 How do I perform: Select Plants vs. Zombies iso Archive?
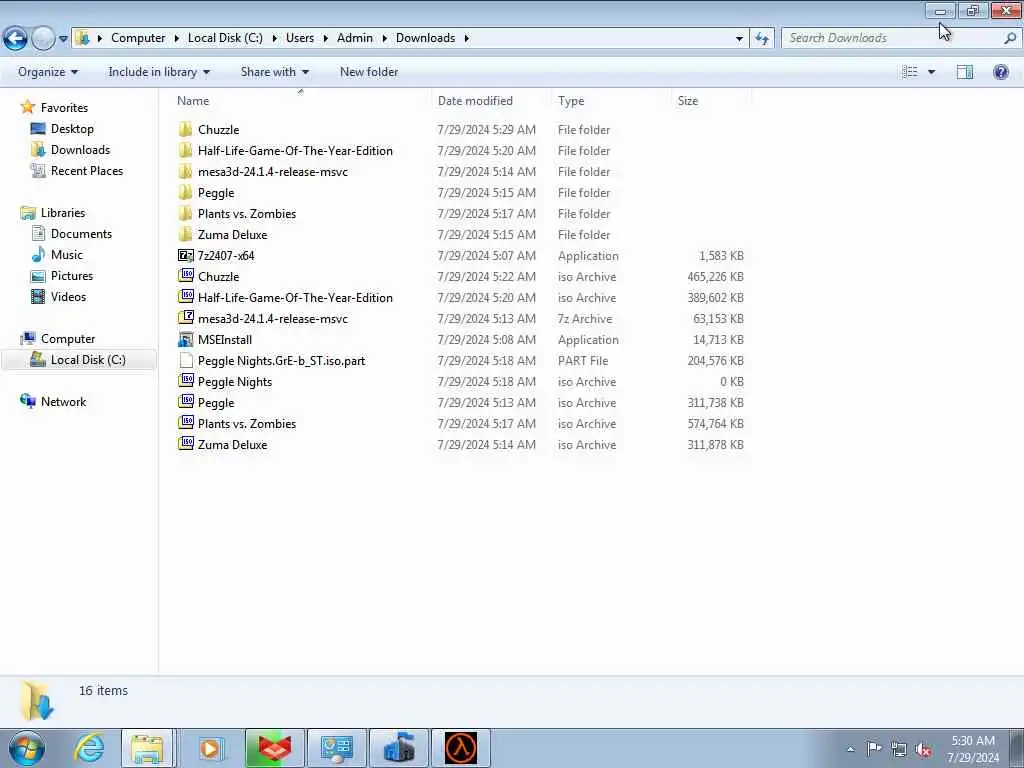click(247, 423)
